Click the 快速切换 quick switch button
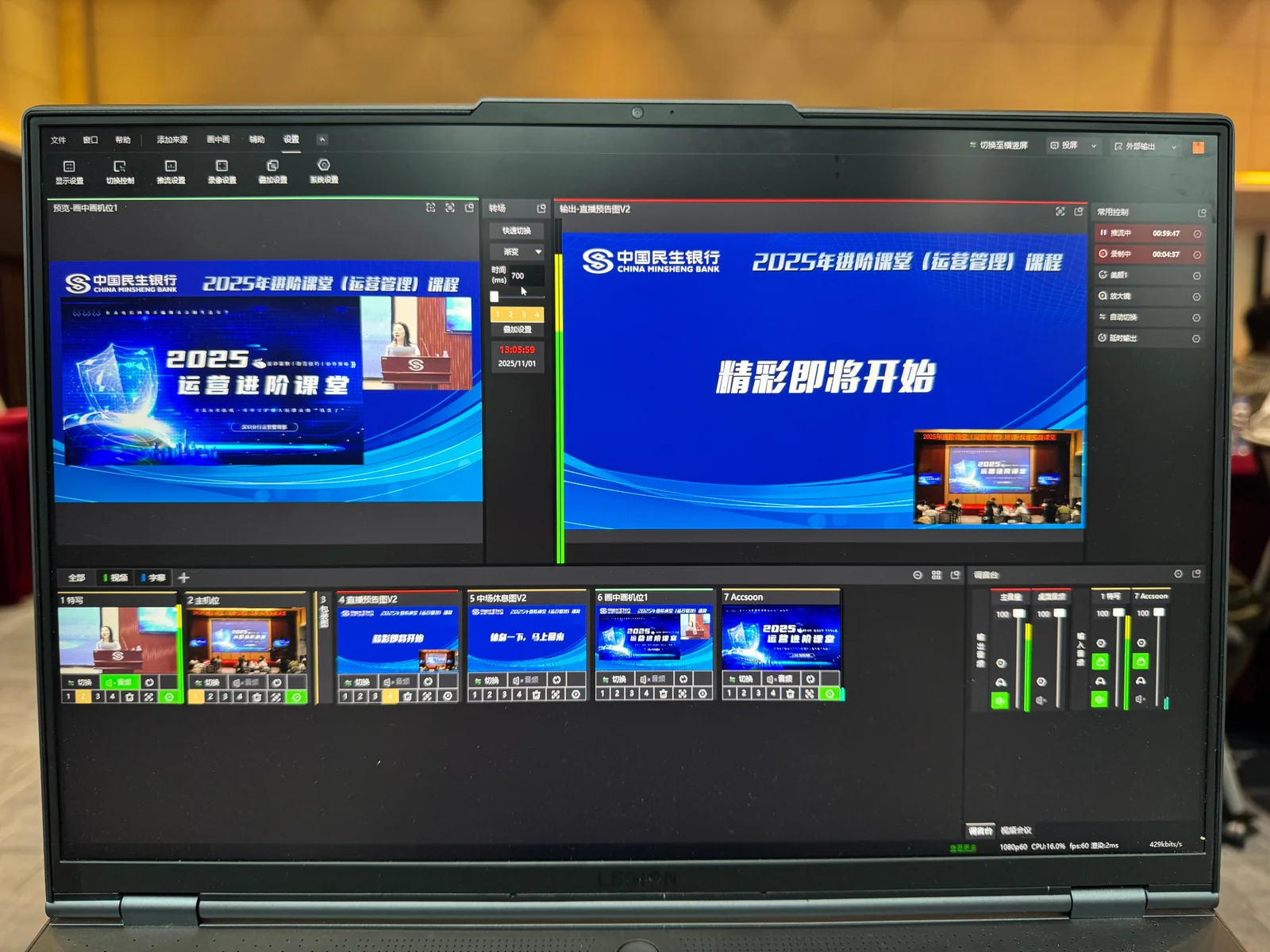The width and height of the screenshot is (1270, 952). point(517,231)
